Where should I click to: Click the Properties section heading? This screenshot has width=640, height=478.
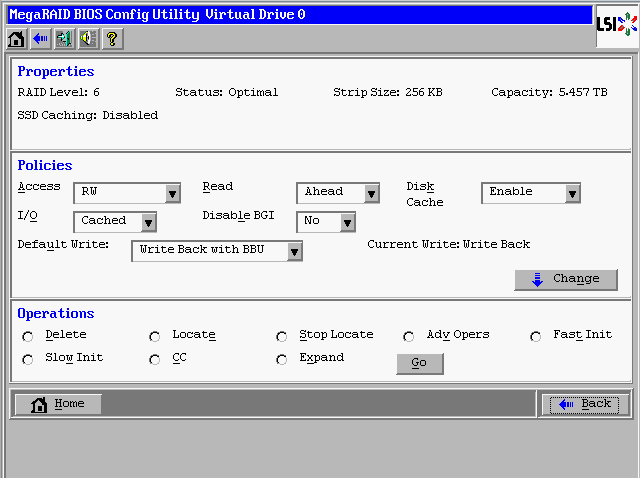click(56, 71)
